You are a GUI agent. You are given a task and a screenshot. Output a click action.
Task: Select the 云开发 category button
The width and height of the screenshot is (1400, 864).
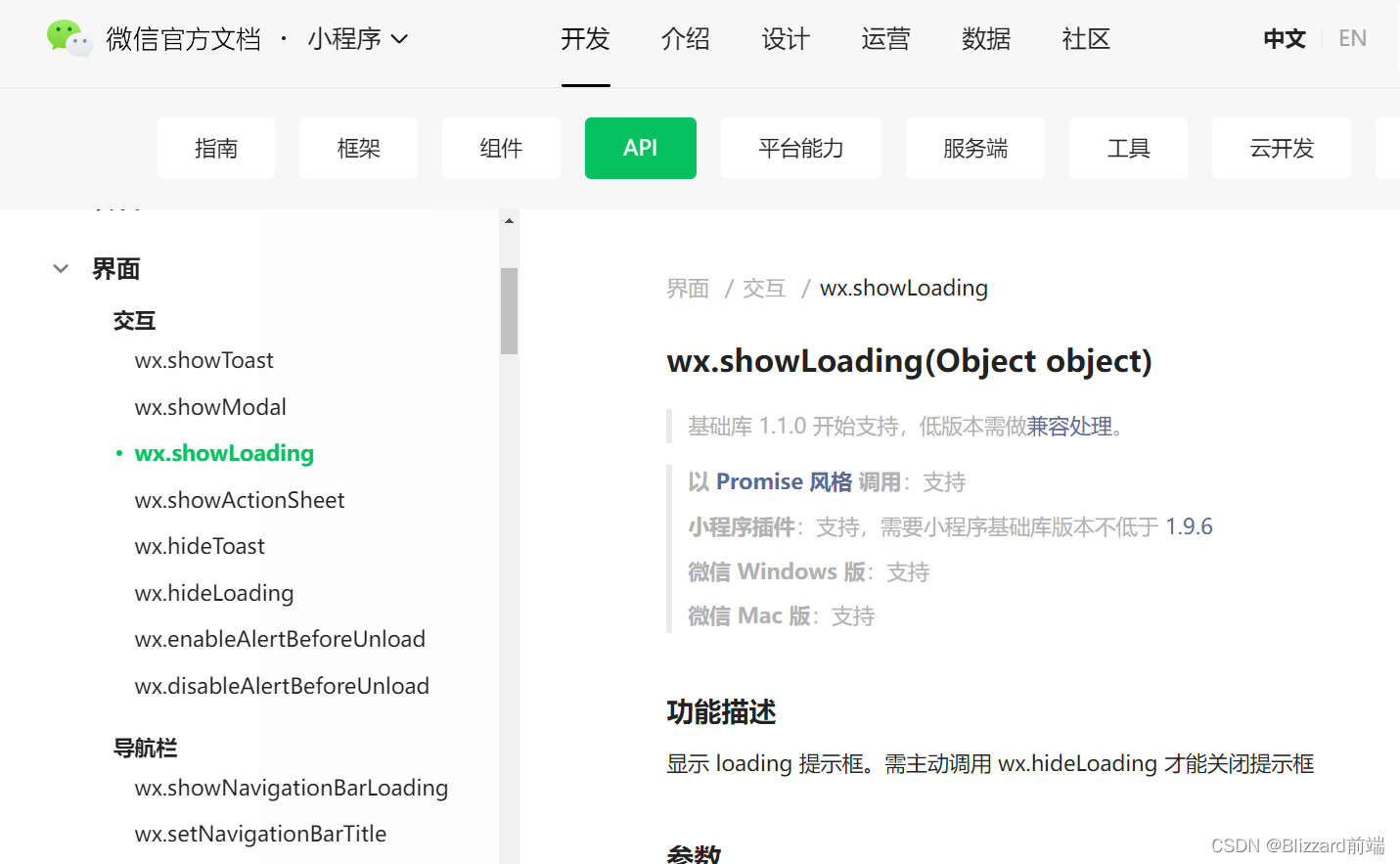[x=1282, y=148]
